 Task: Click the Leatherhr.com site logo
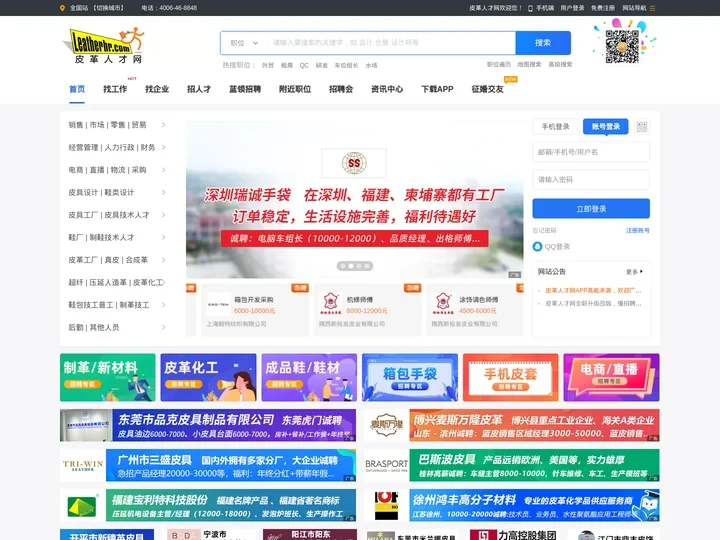(x=103, y=45)
